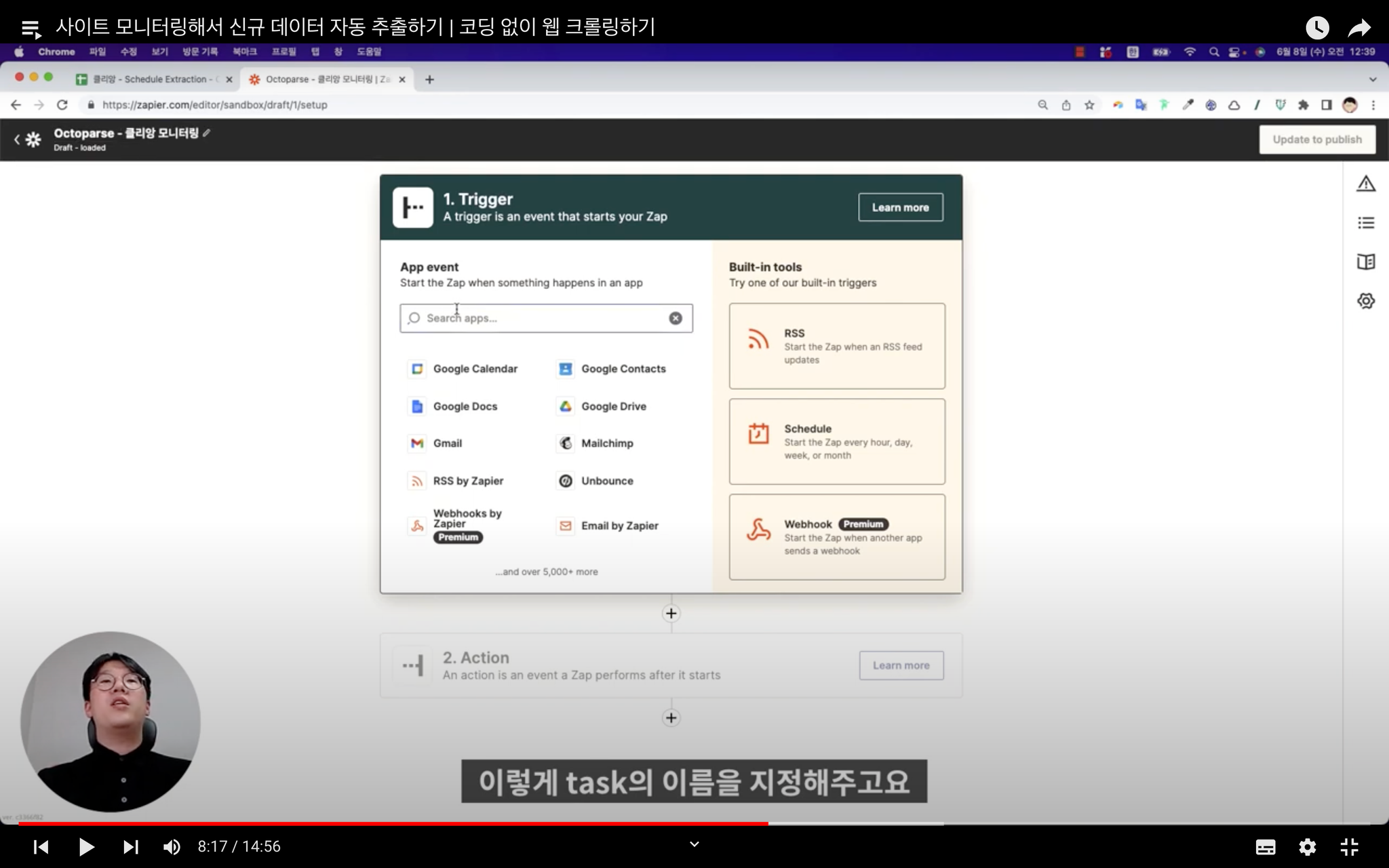Open Chrome three-dot menu
The height and width of the screenshot is (868, 1389).
[1373, 105]
